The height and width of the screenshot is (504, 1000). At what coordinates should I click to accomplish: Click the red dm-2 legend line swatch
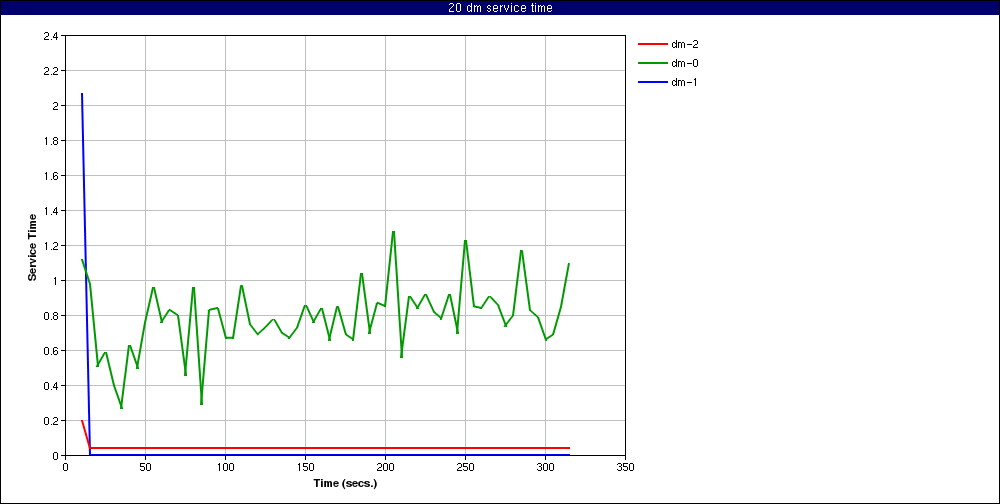pyautogui.click(x=651, y=45)
